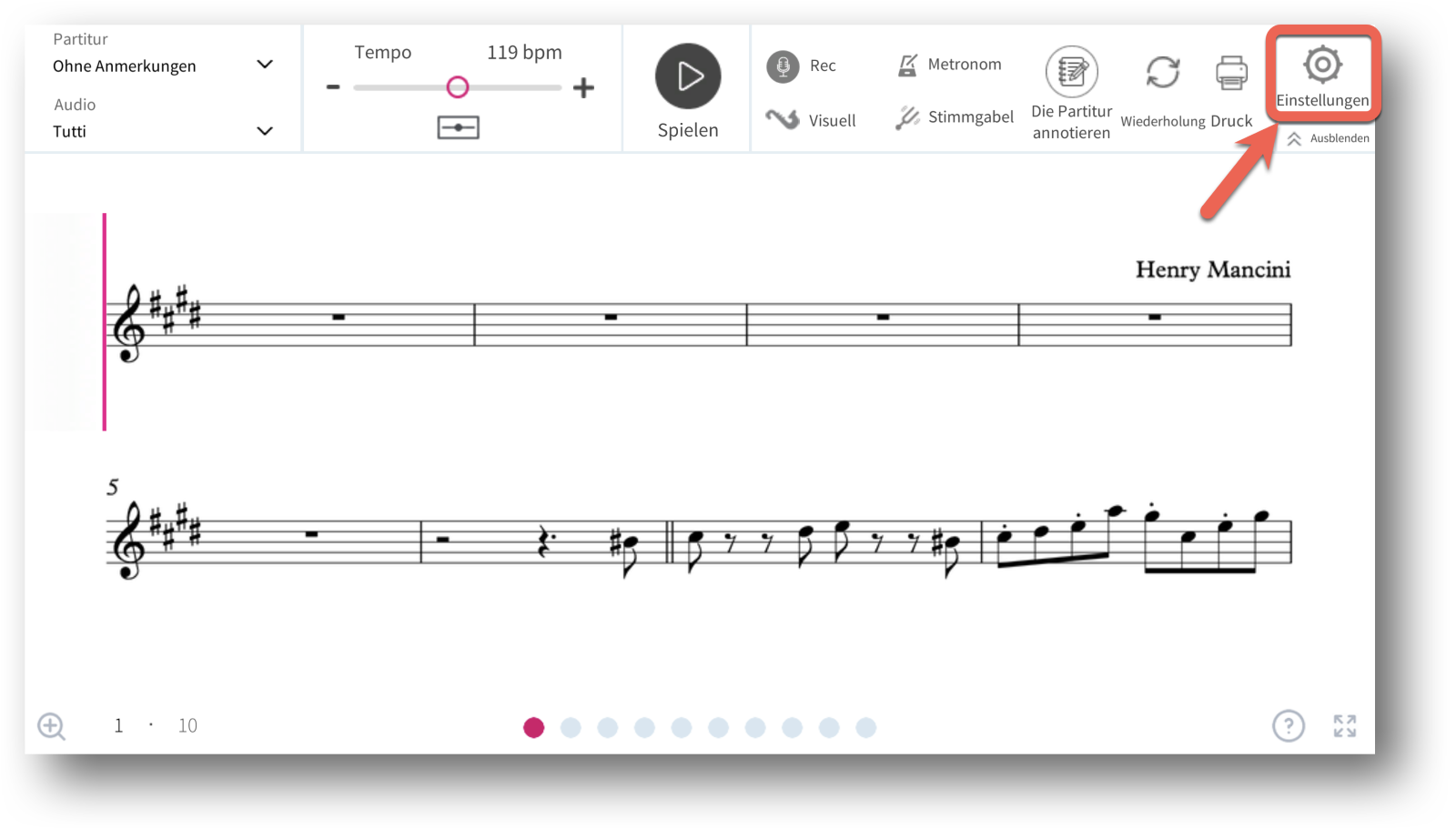Screen dimensions: 1456x829
Task: Enter fullscreen with the expand arrows icon
Action: coord(1345,725)
